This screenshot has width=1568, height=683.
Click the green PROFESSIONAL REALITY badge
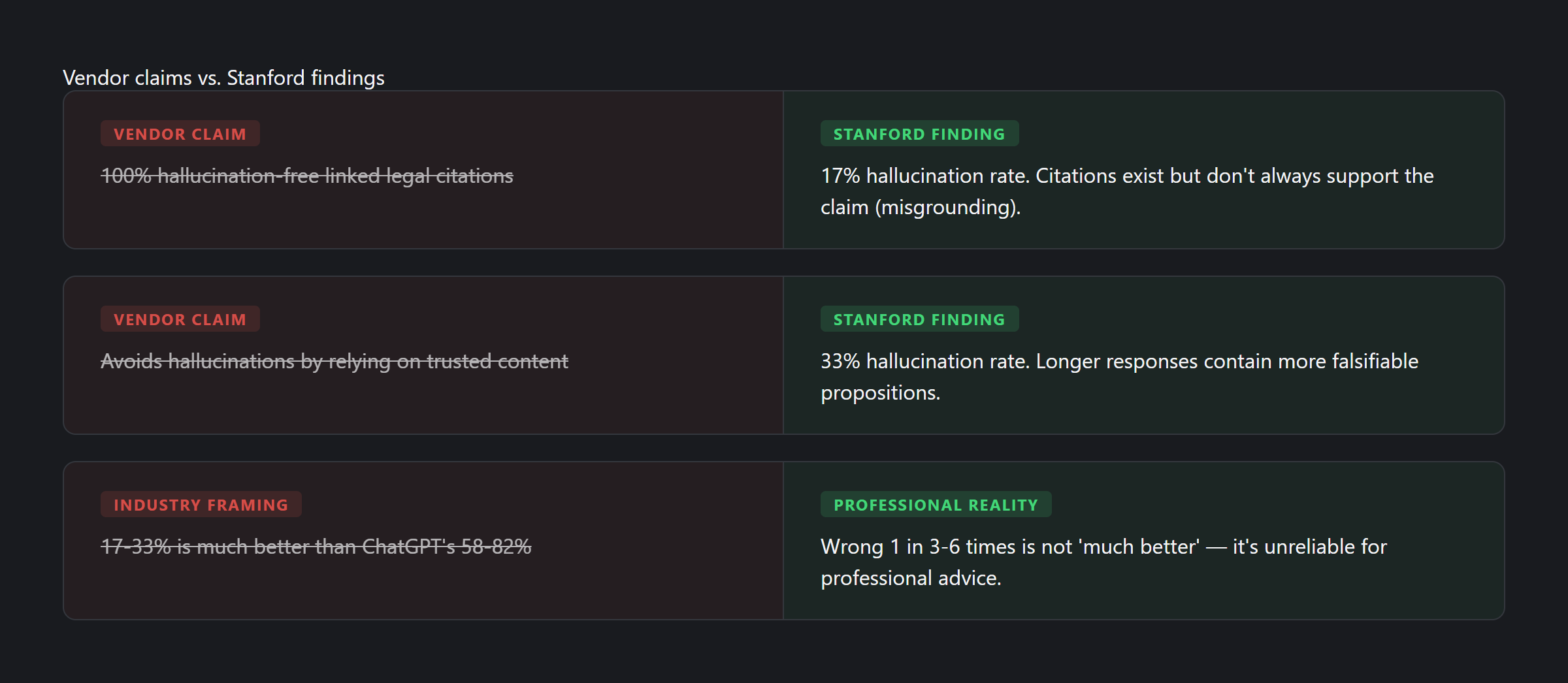tap(936, 505)
